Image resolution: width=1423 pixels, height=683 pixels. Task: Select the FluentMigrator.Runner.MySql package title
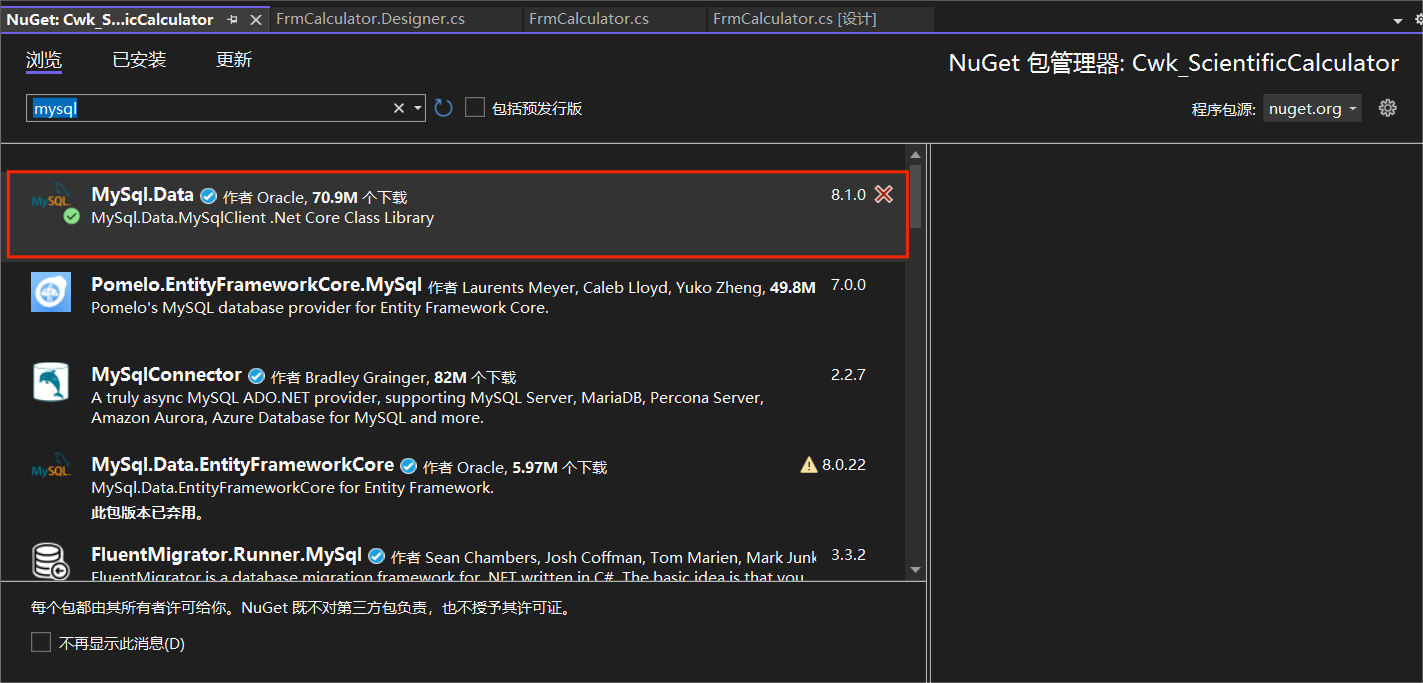(226, 555)
